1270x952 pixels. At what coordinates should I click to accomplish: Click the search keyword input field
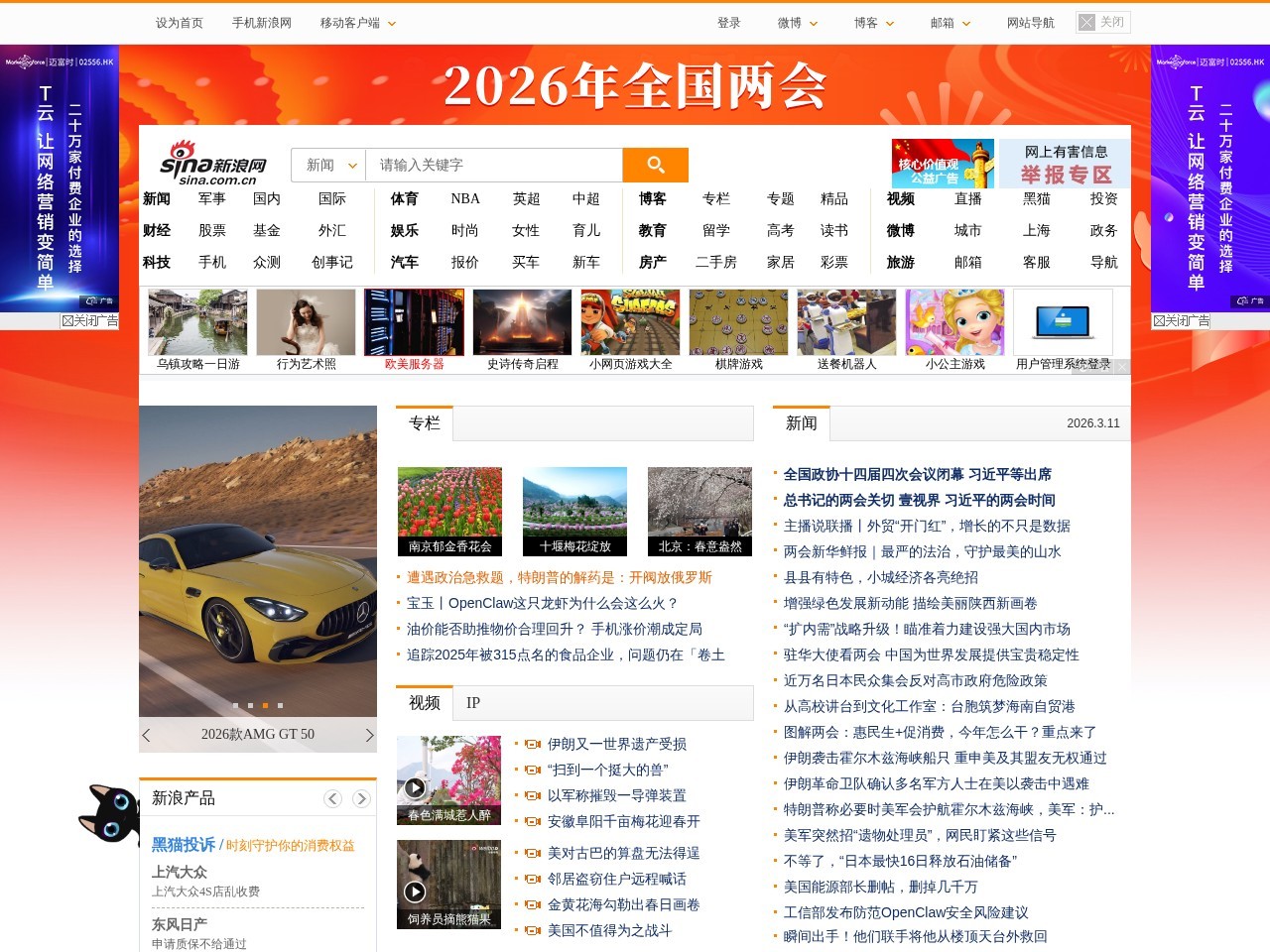493,166
